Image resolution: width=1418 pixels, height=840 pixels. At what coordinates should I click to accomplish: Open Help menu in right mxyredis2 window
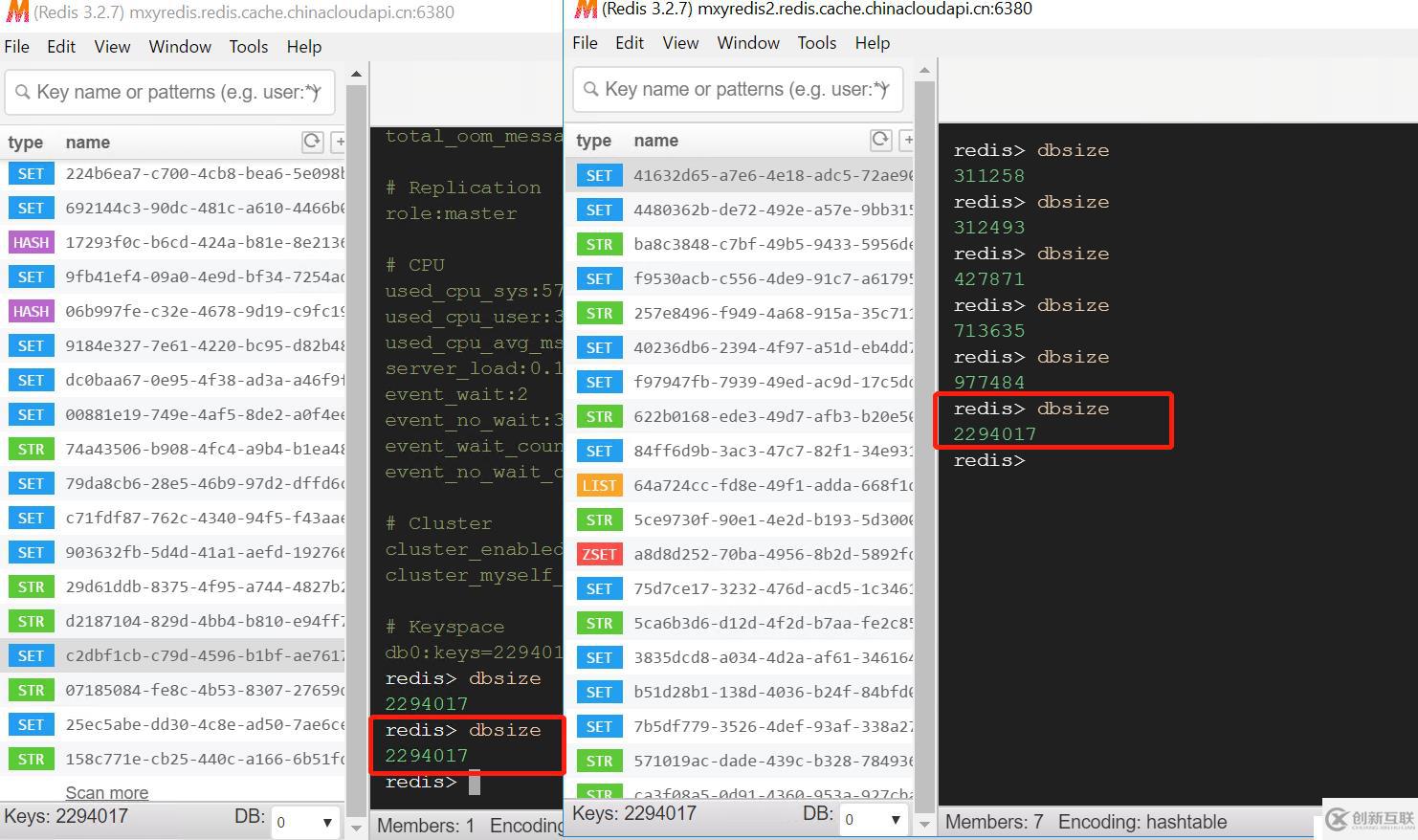coord(873,42)
